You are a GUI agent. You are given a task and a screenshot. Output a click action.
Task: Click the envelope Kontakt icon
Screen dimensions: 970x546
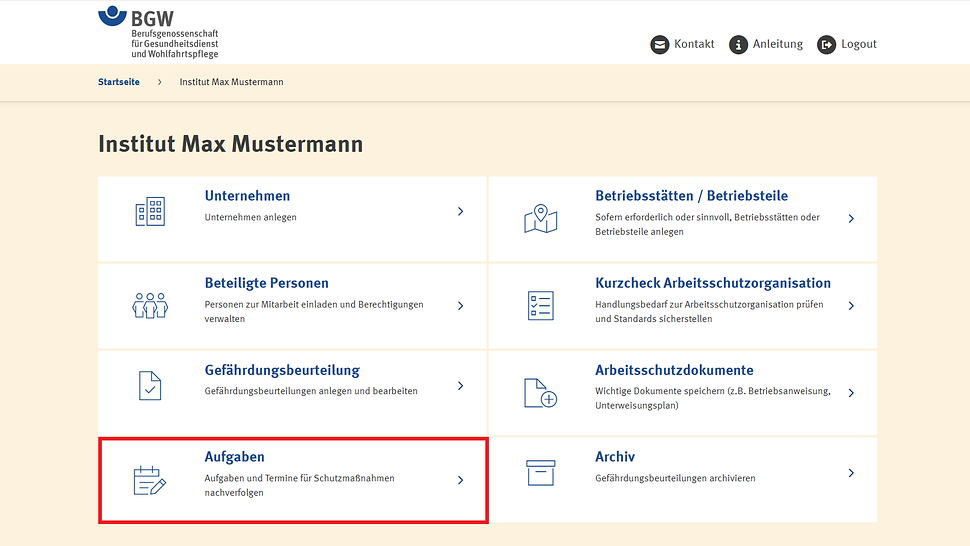tap(660, 45)
